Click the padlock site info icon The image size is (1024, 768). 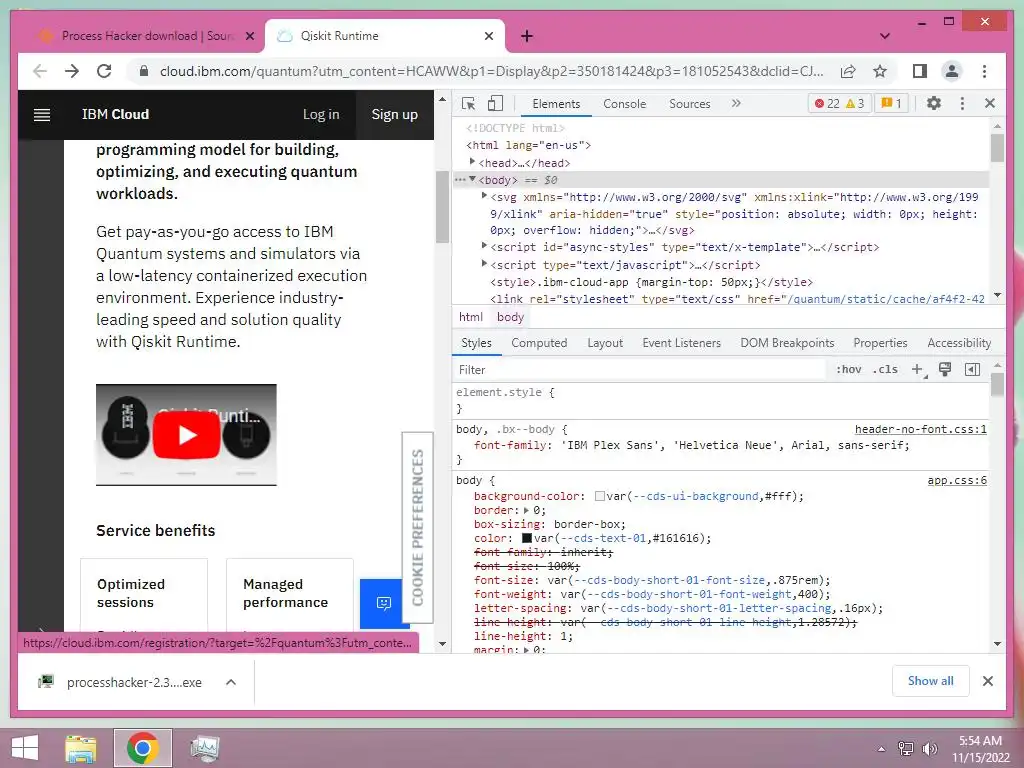point(144,71)
